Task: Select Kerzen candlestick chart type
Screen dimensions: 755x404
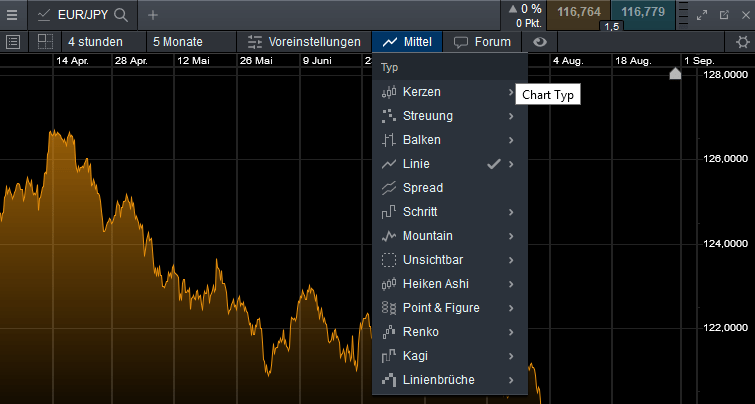Action: 421,92
